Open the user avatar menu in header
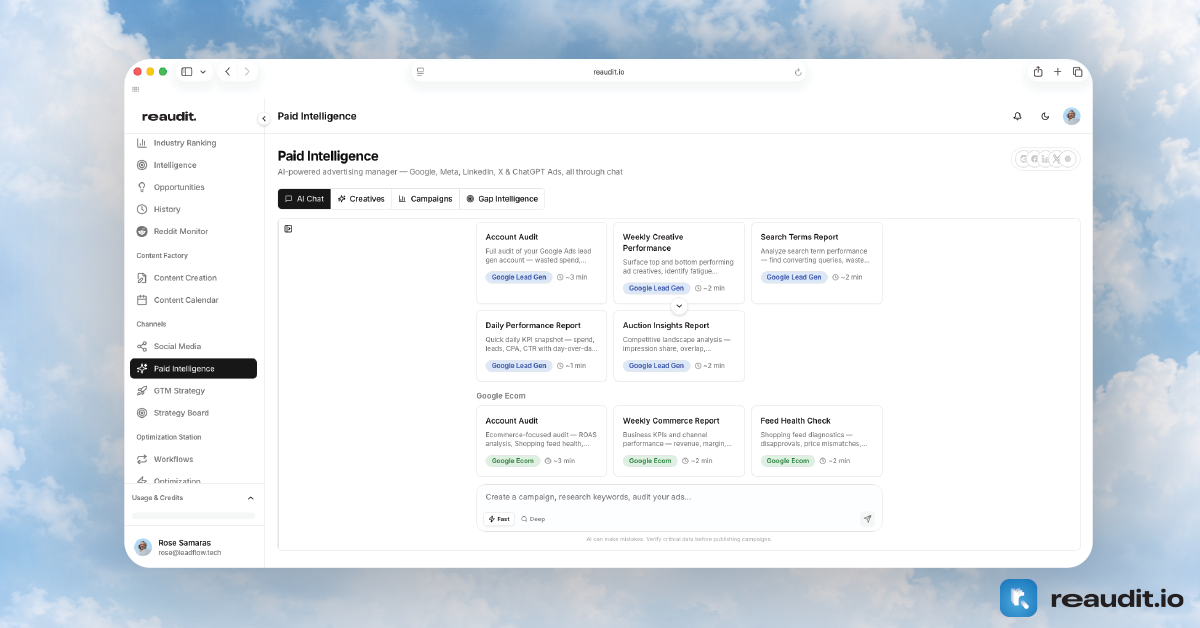 tap(1072, 116)
